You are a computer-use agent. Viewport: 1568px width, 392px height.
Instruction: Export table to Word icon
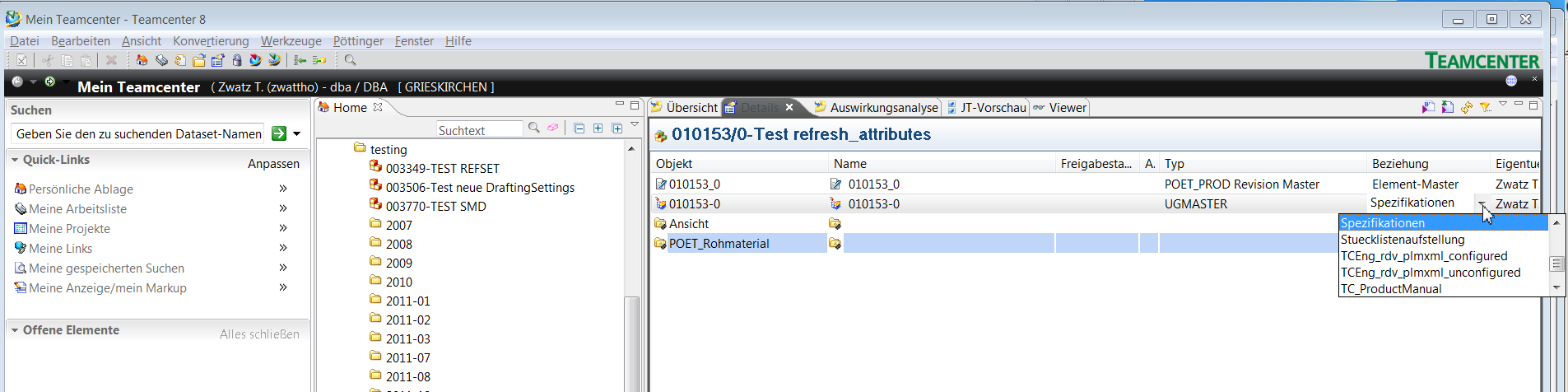pos(1428,107)
